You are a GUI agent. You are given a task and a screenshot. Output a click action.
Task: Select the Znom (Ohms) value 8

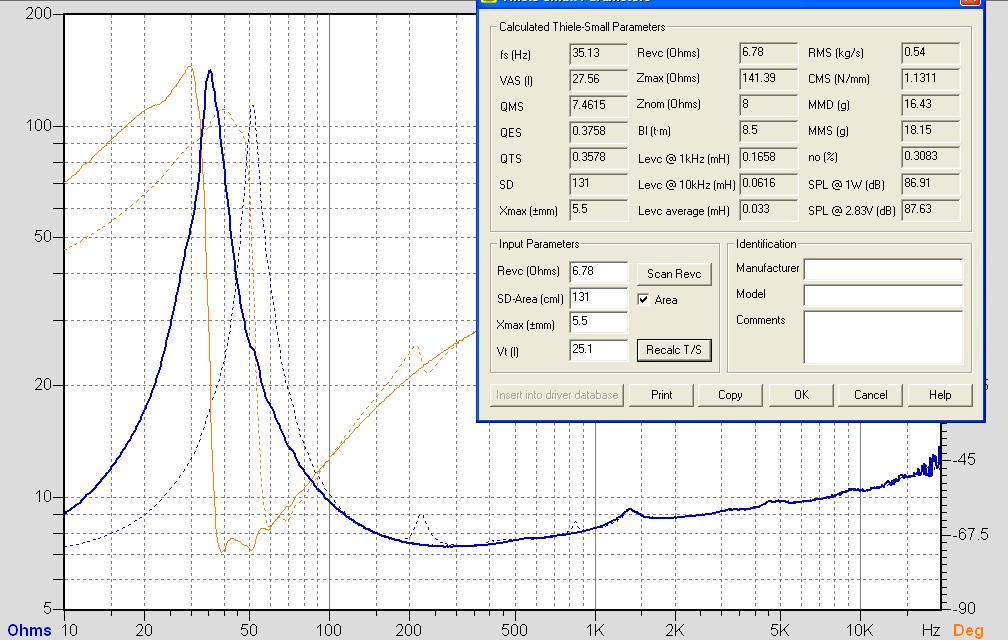[768, 105]
